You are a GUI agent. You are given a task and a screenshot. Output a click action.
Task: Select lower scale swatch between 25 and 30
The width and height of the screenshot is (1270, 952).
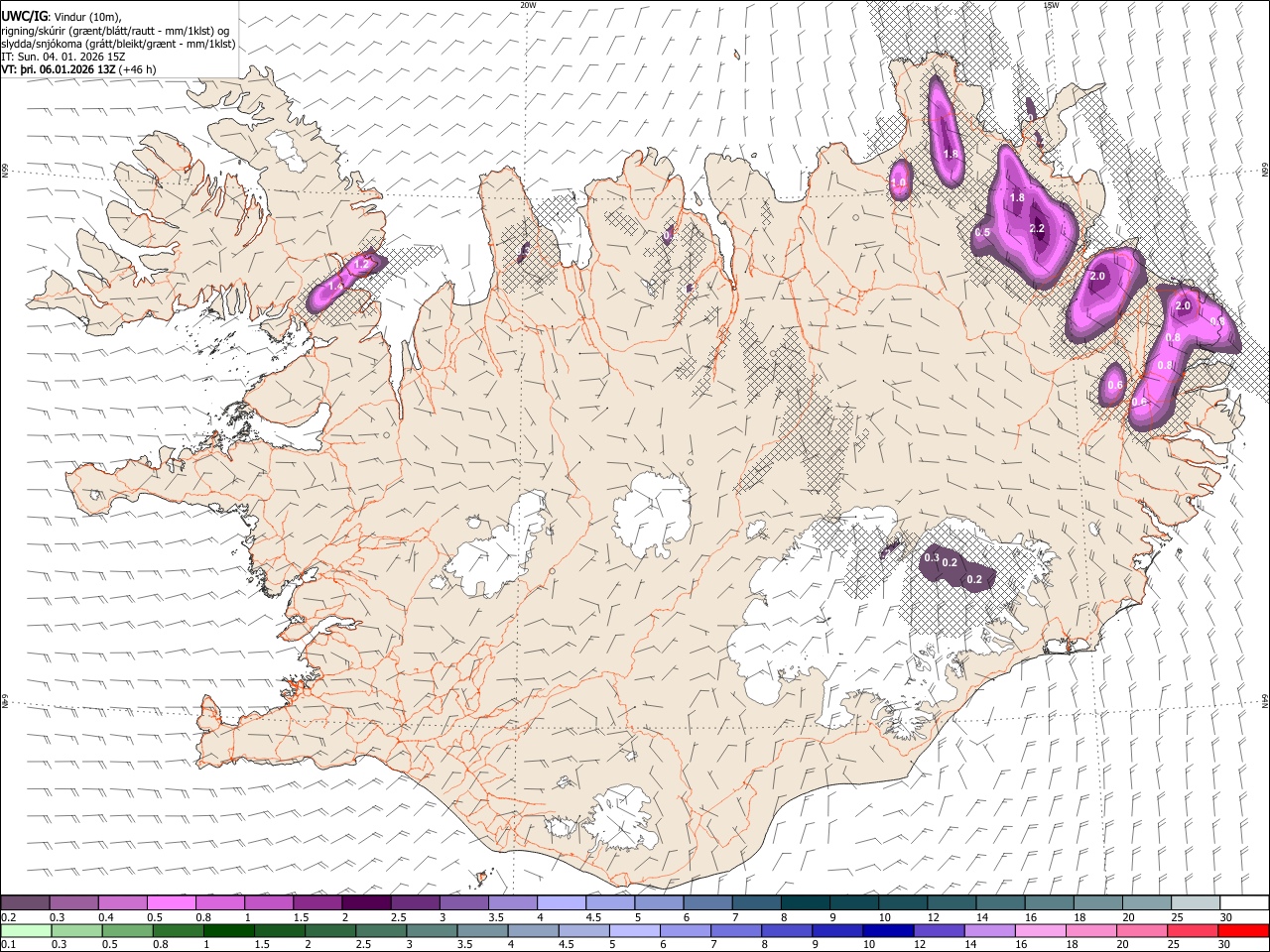point(1194,930)
